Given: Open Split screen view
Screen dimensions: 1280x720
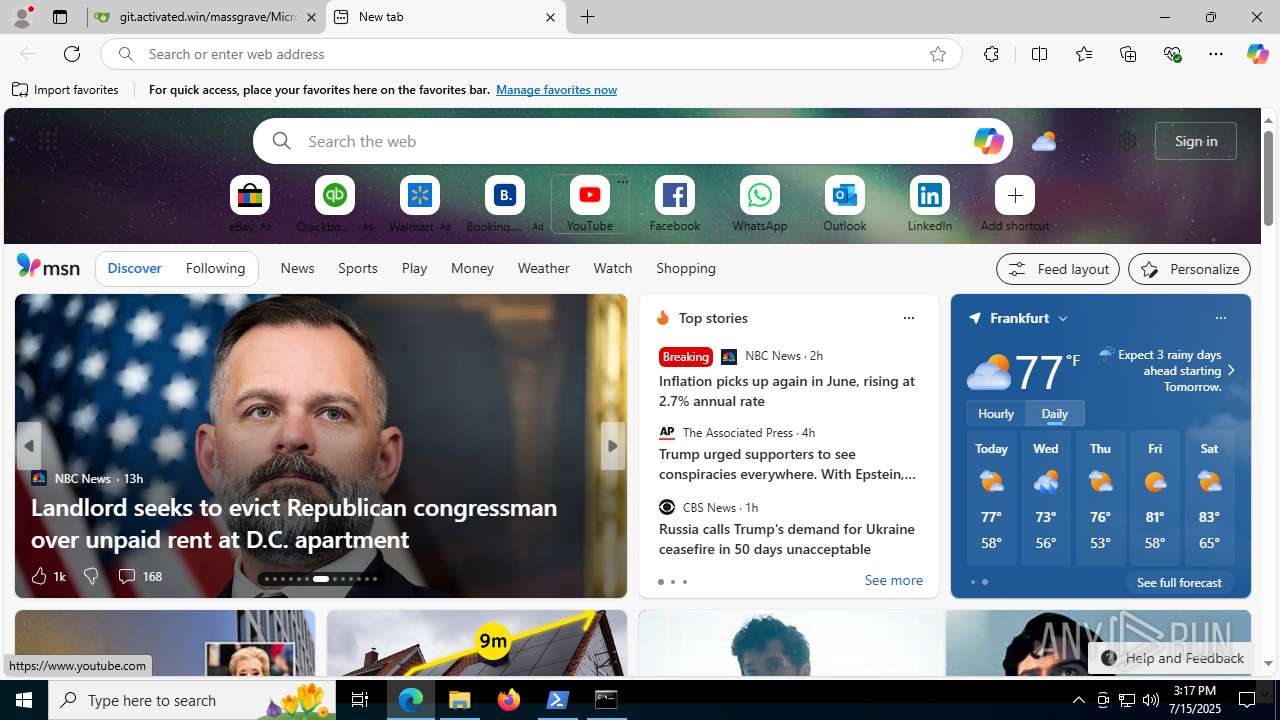Looking at the screenshot, I should 1039,54.
